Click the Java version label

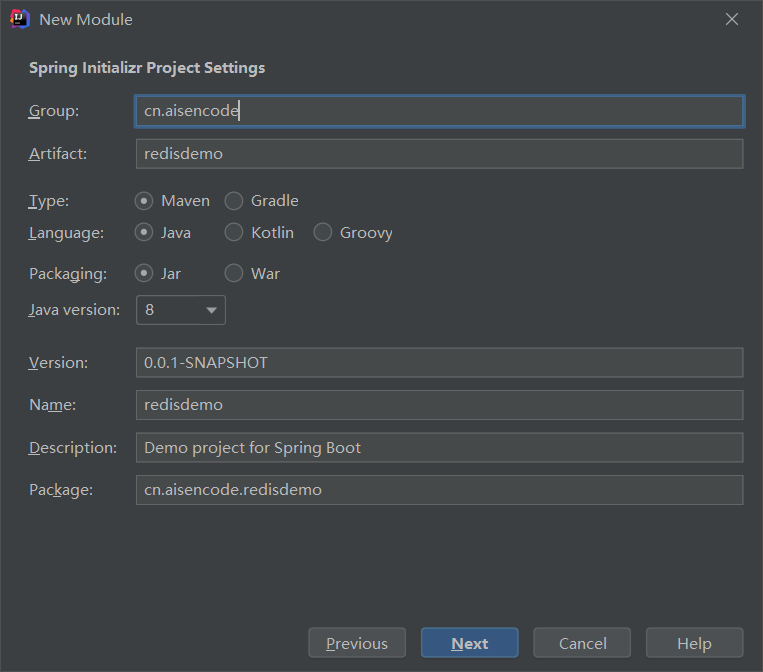click(74, 310)
